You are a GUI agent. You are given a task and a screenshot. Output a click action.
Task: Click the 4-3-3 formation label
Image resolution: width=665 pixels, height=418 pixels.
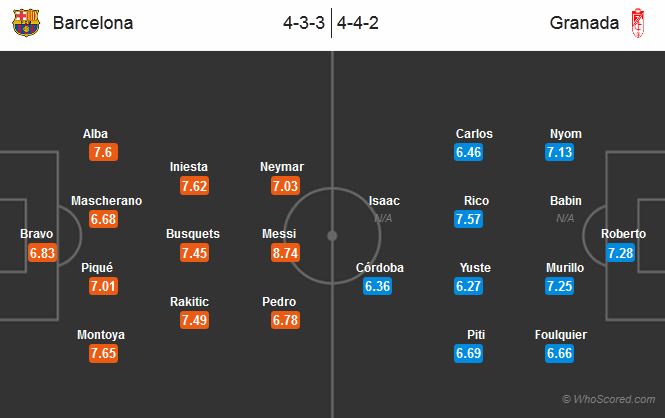click(304, 23)
